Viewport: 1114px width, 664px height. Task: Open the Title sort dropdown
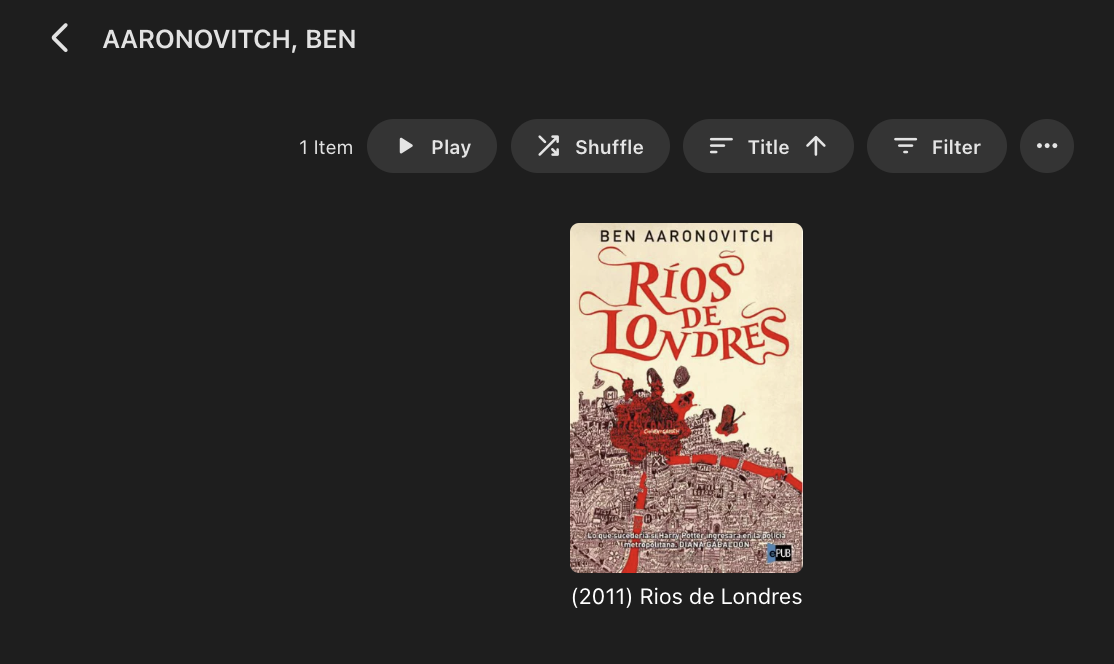tap(768, 147)
